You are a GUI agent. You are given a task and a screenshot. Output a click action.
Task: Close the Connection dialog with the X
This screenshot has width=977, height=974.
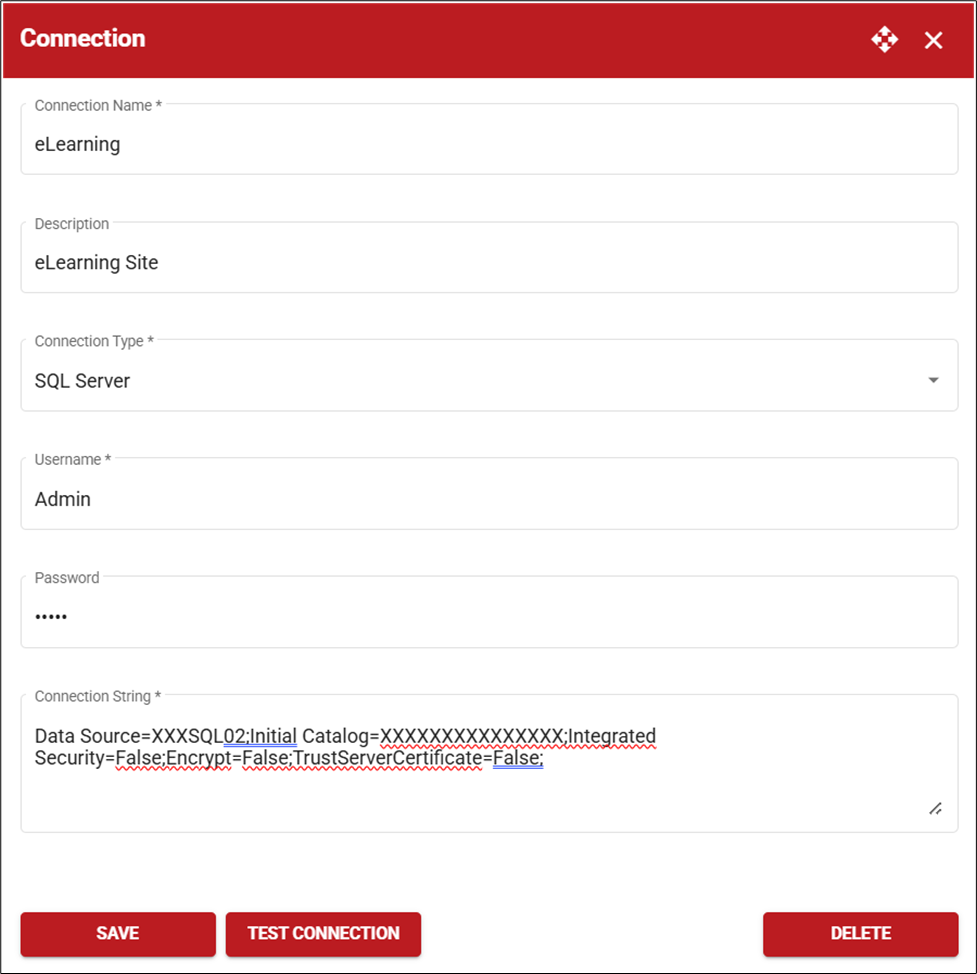pos(933,40)
